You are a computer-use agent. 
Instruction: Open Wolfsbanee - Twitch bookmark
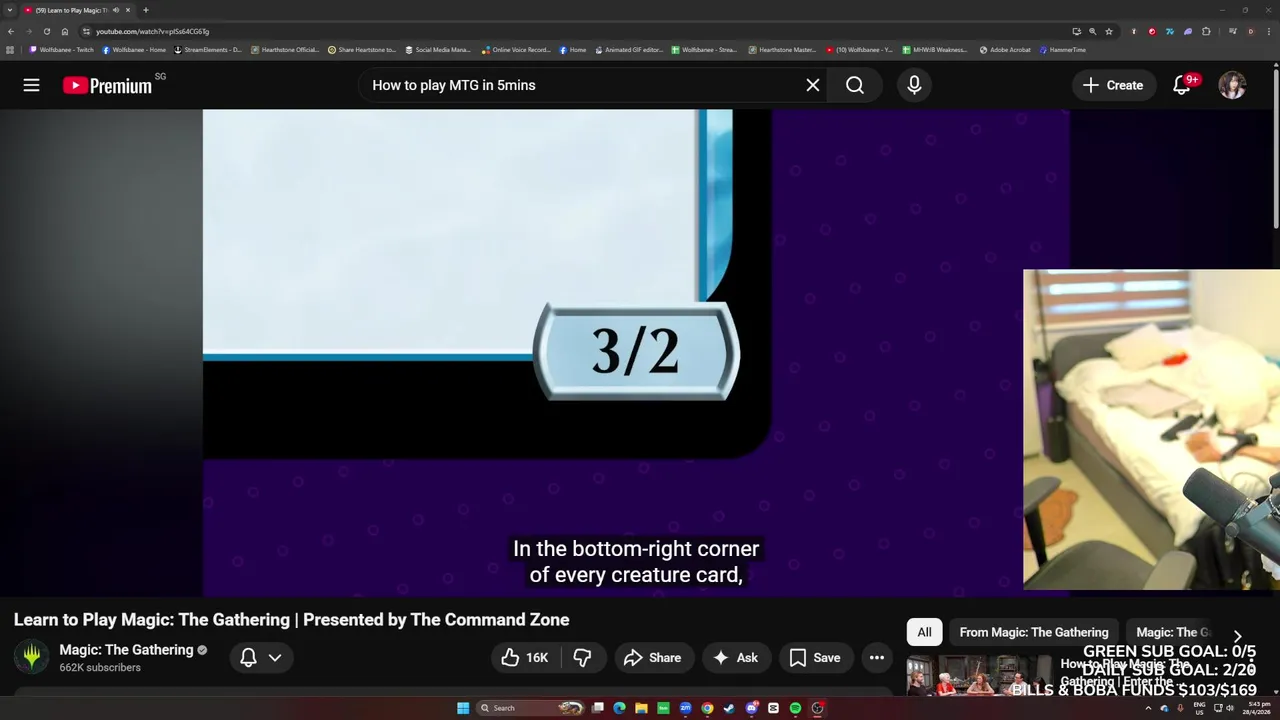[62, 49]
